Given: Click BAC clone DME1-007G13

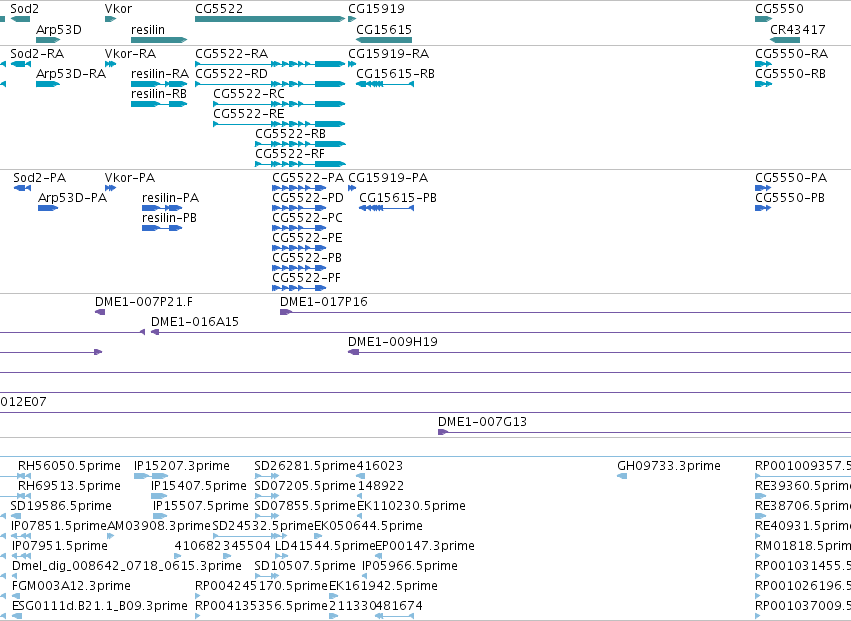Looking at the screenshot, I should [x=644, y=432].
